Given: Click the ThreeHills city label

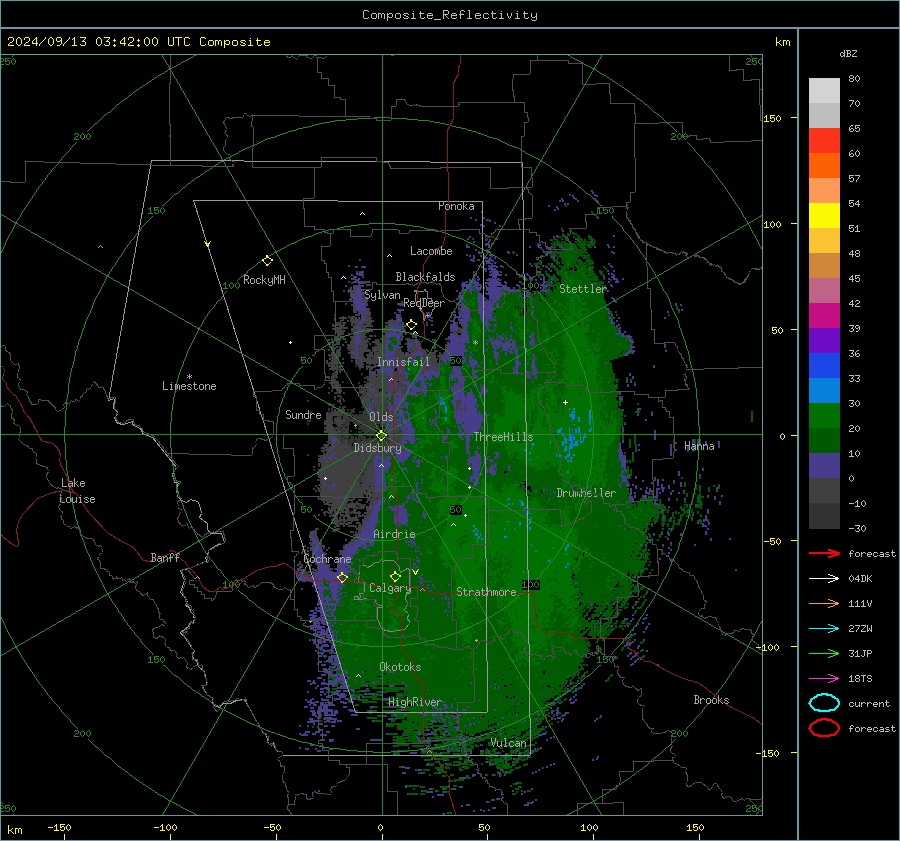Looking at the screenshot, I should pos(503,437).
